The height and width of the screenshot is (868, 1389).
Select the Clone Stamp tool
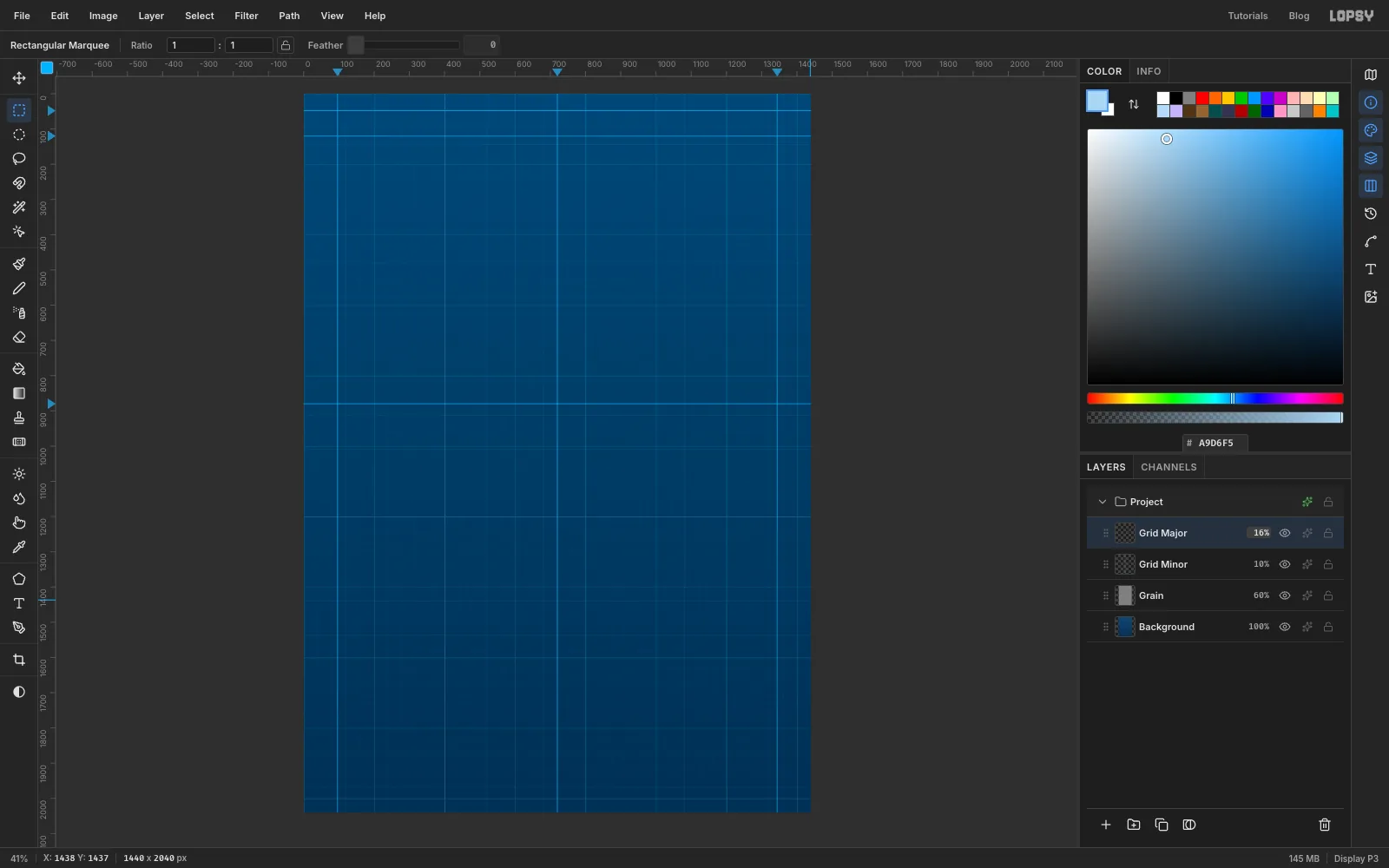pos(19,418)
